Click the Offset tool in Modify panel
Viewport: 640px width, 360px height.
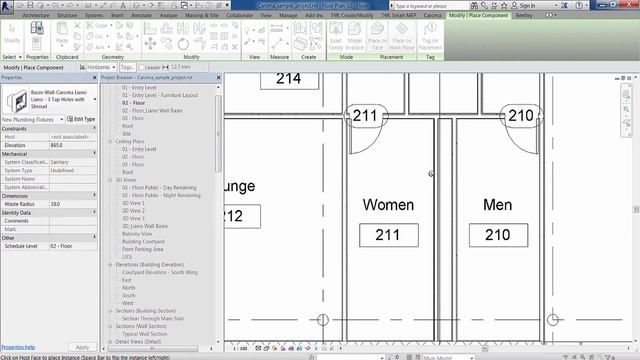(x=167, y=28)
